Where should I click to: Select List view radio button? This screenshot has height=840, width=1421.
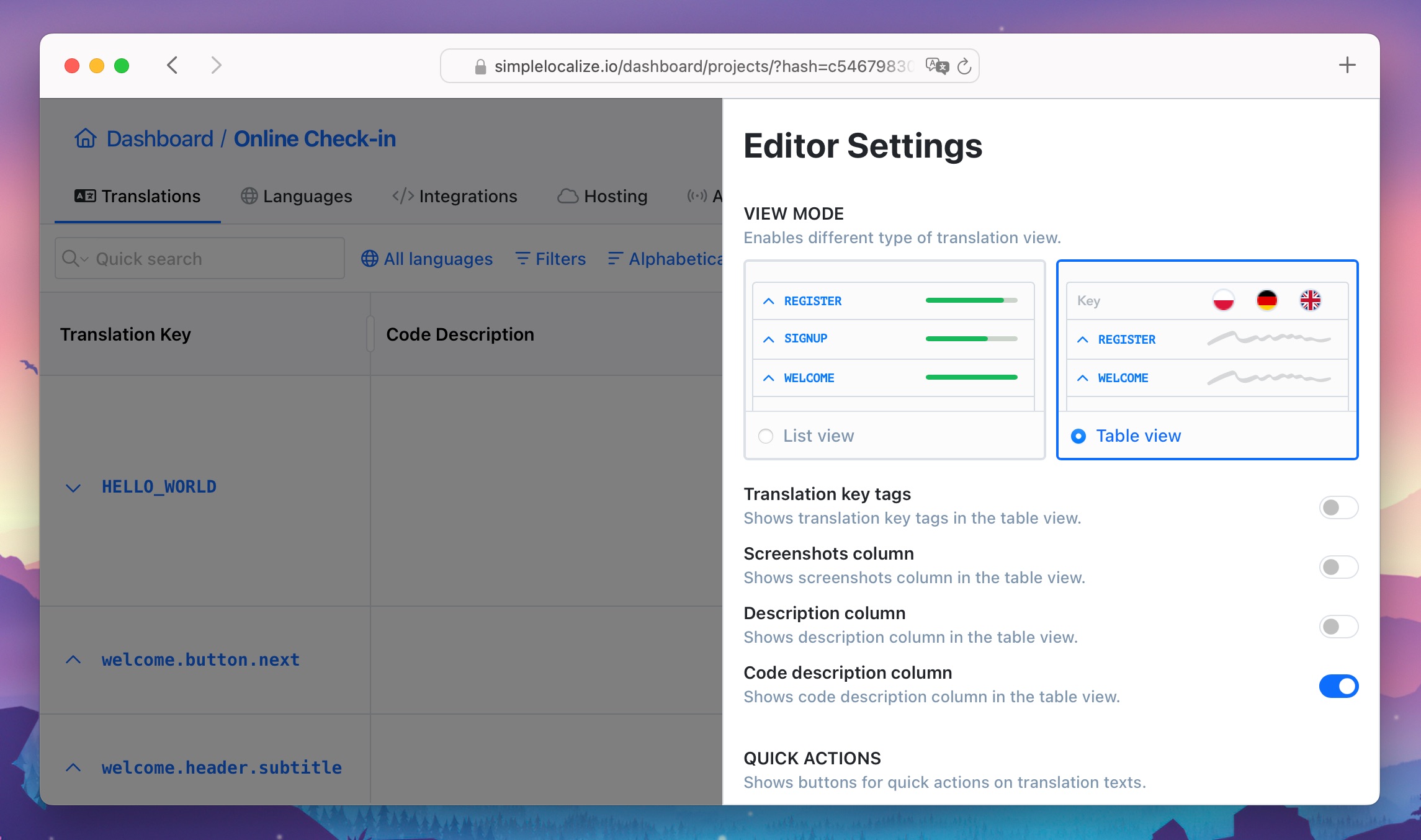(766, 435)
